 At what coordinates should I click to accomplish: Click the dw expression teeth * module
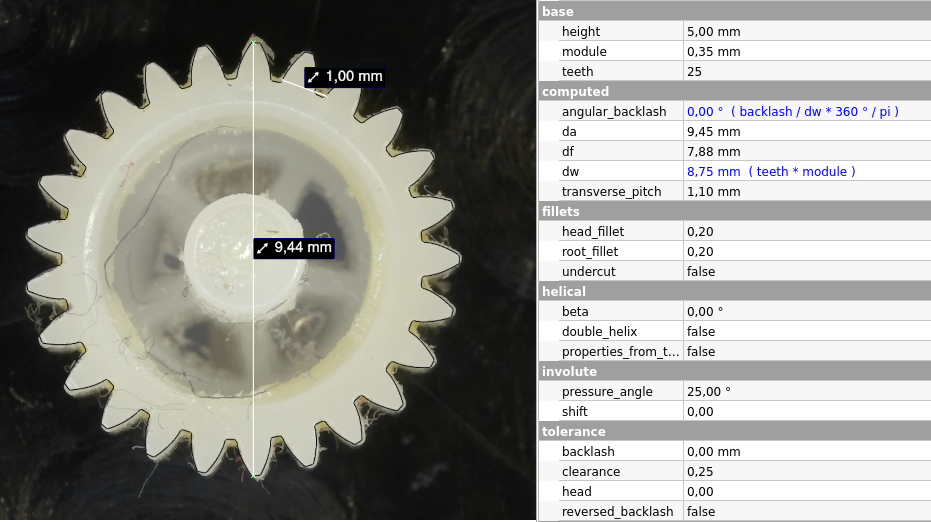click(x=801, y=171)
